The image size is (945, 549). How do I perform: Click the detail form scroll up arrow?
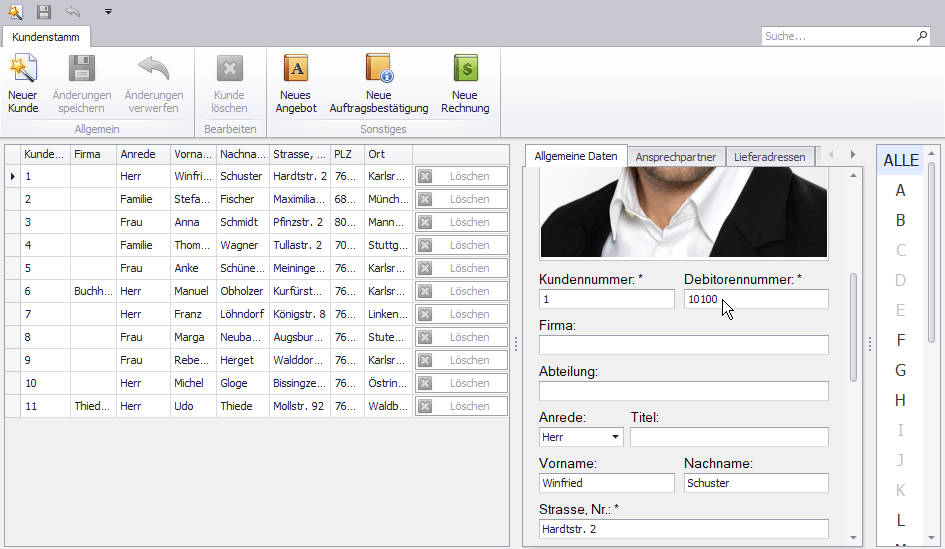pyautogui.click(x=853, y=175)
